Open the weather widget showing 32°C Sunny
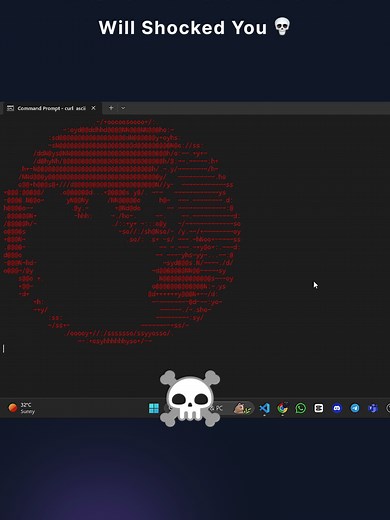390x520 pixels. coord(22,408)
